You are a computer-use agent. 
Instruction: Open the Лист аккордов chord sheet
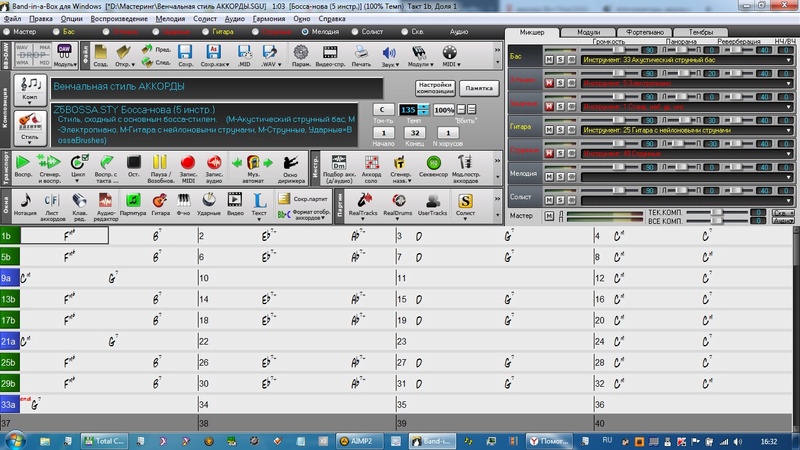coord(52,200)
